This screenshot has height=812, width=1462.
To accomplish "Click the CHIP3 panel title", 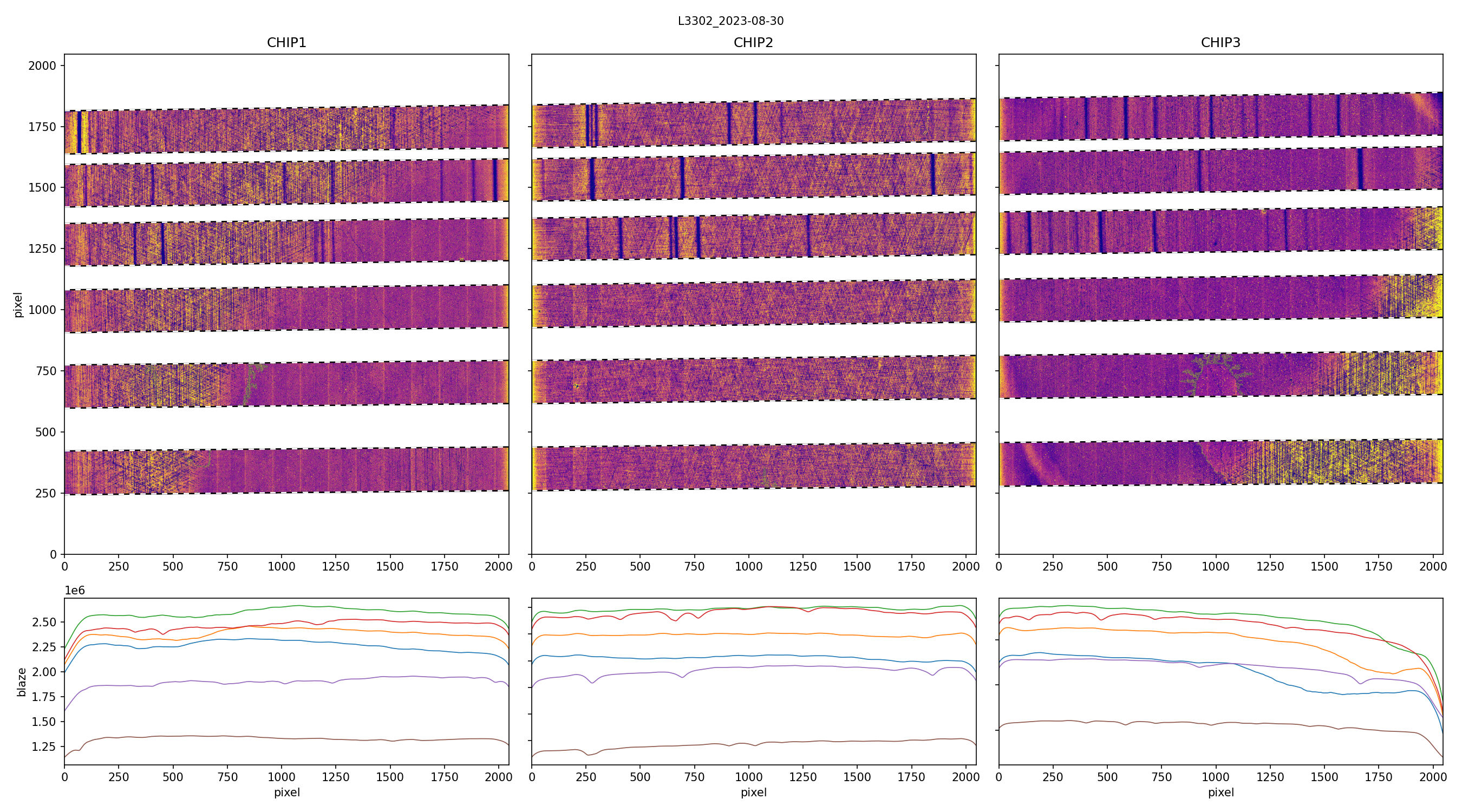I will click(x=1220, y=43).
